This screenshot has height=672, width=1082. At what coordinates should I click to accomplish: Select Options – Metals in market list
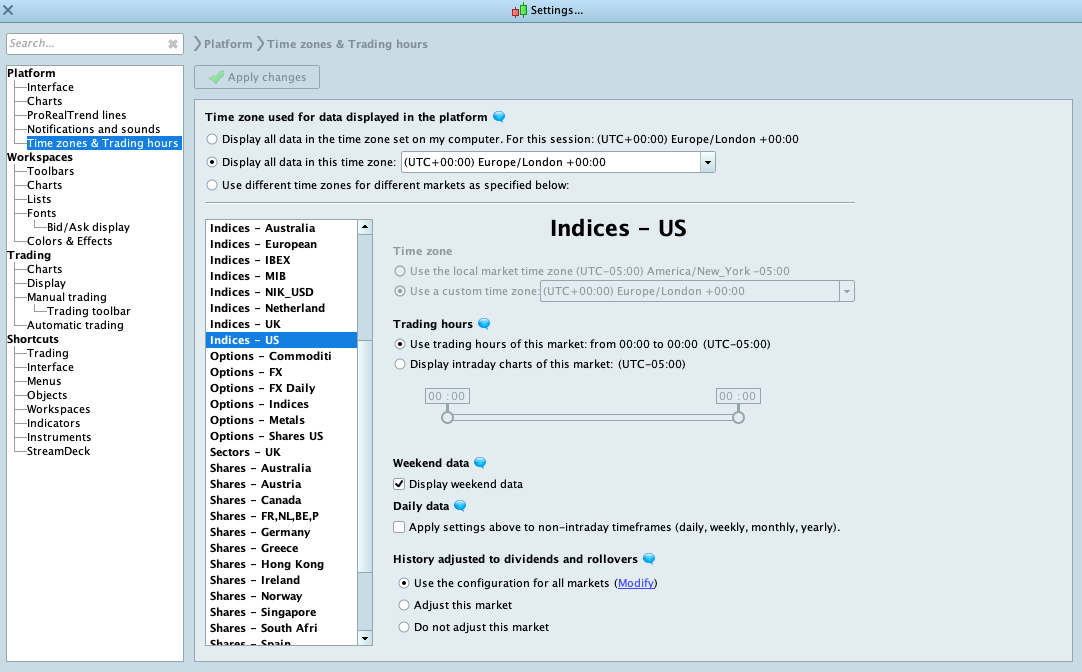pyautogui.click(x=282, y=420)
